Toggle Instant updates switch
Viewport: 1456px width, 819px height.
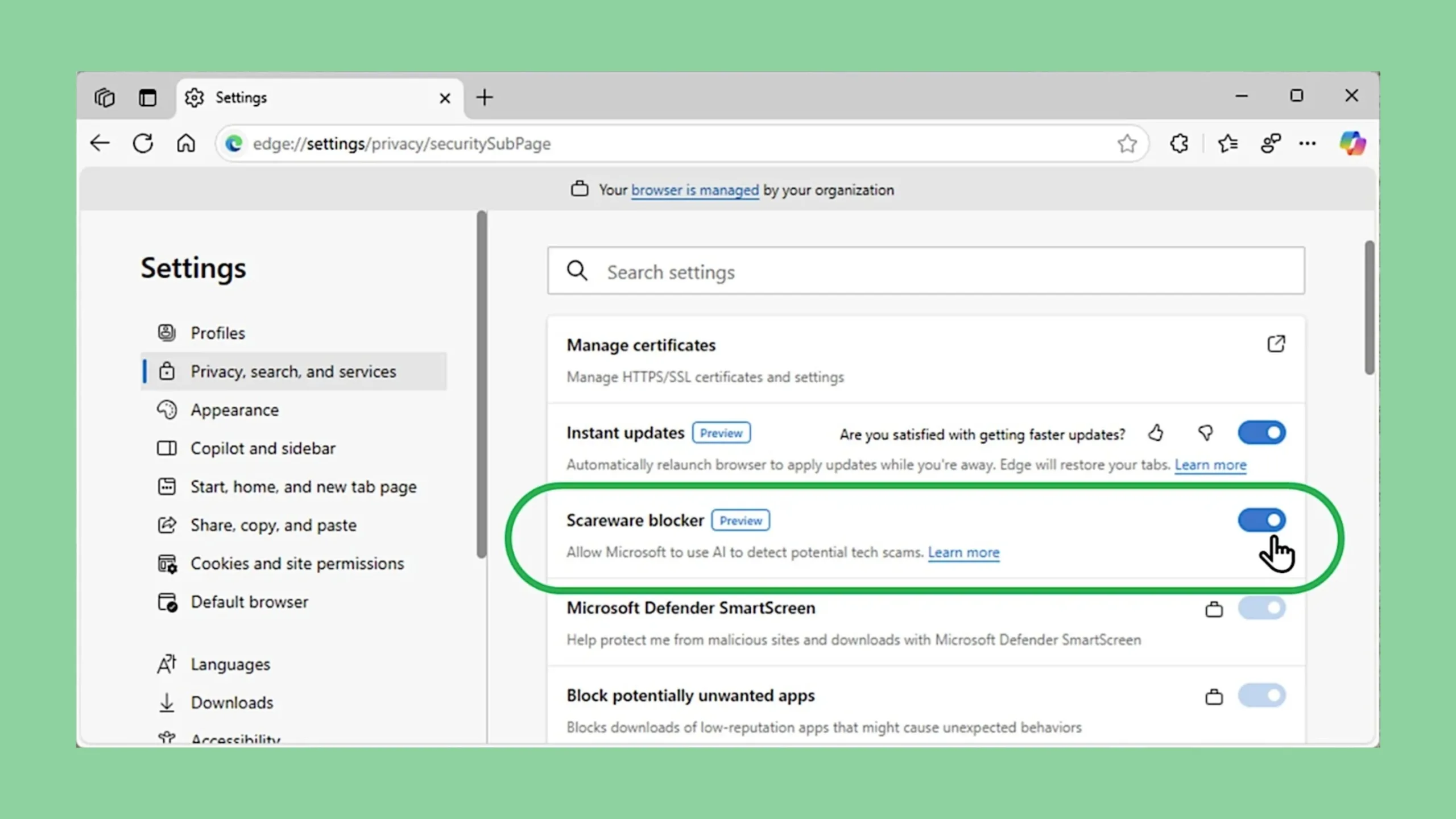pyautogui.click(x=1261, y=433)
